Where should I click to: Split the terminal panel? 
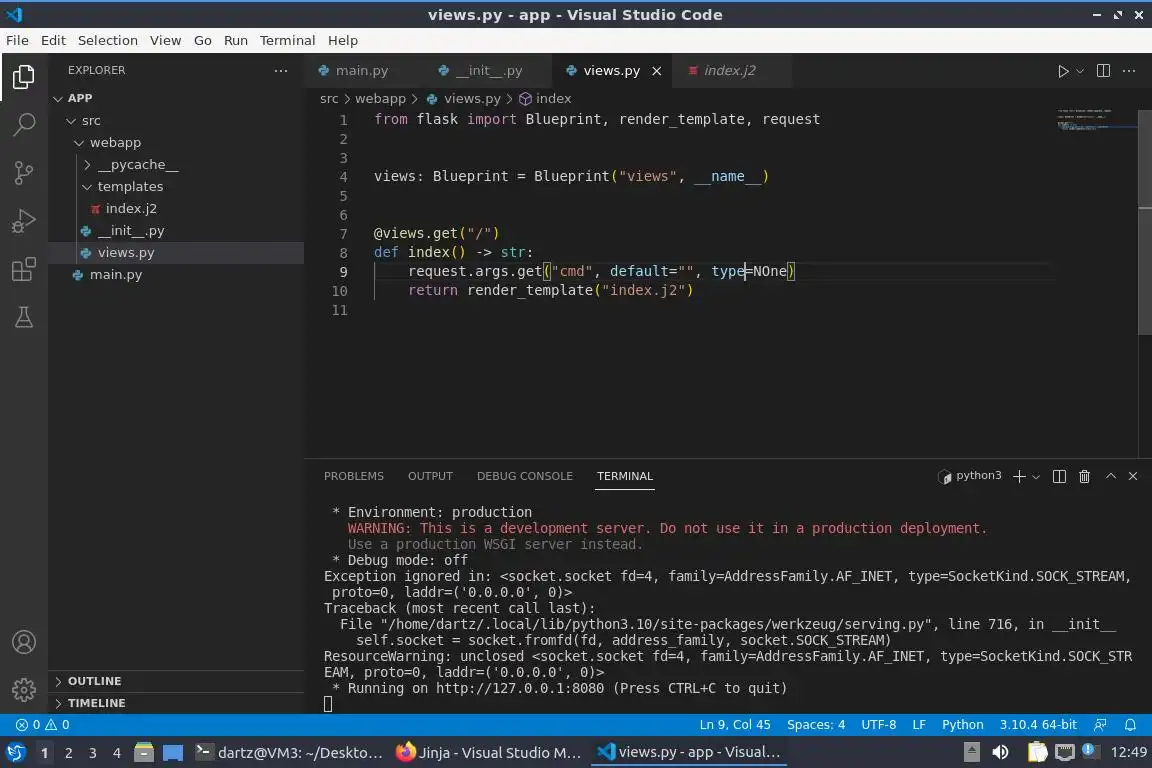point(1059,477)
